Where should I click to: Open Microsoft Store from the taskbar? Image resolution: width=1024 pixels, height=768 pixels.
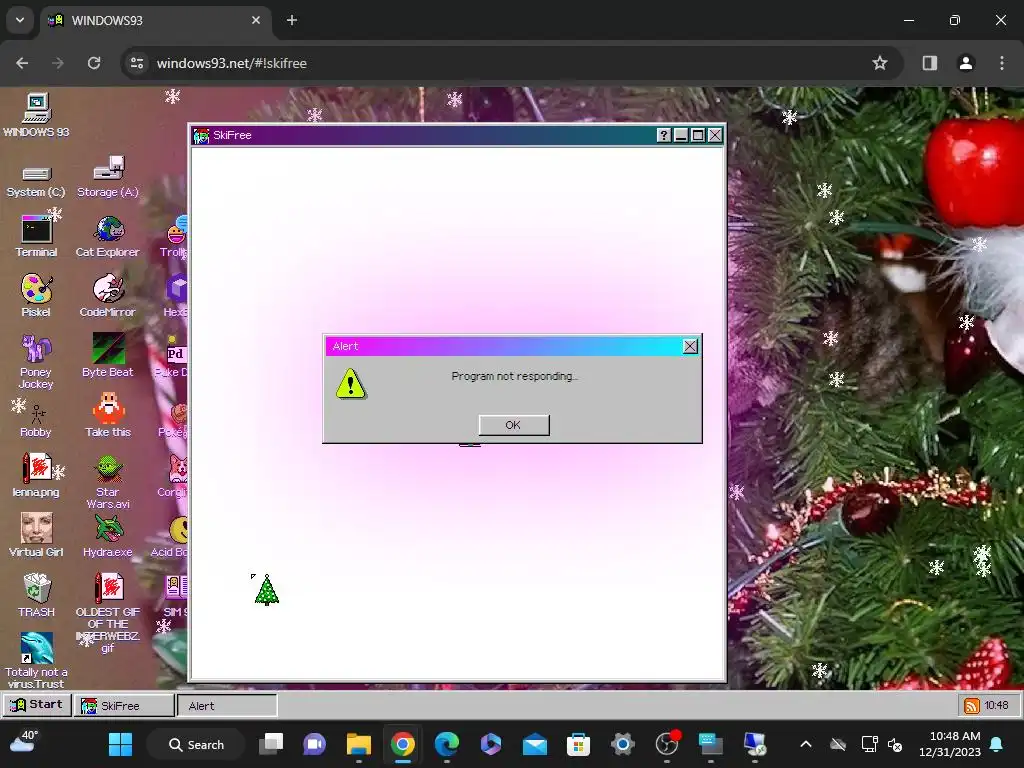tap(578, 744)
